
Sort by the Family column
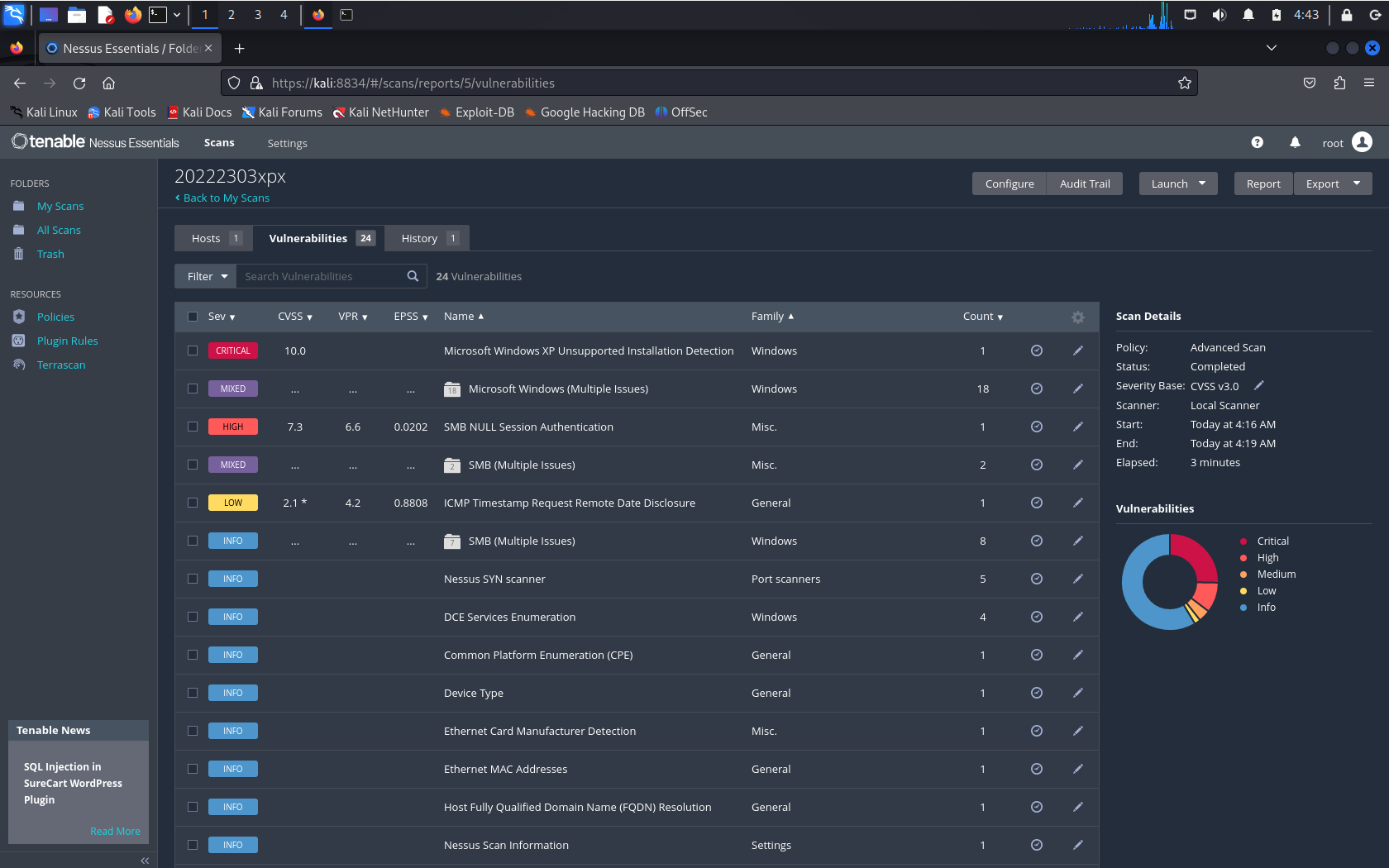pos(772,317)
